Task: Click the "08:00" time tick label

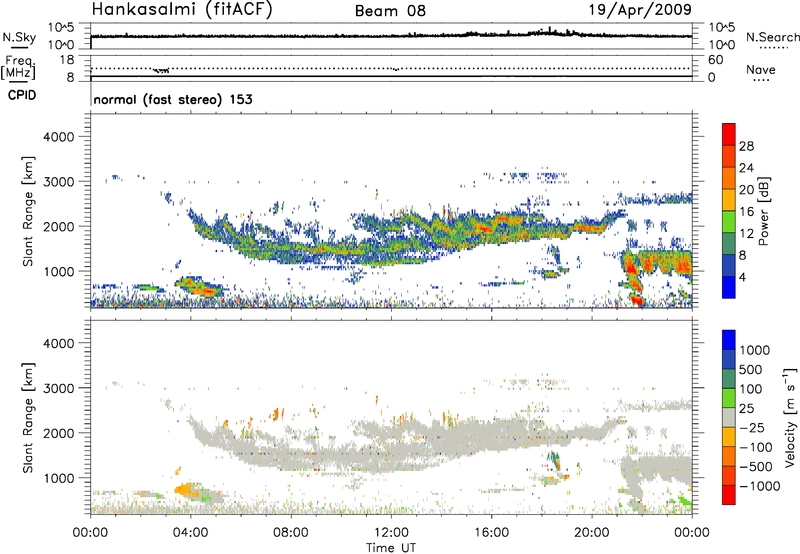Action: (291, 533)
